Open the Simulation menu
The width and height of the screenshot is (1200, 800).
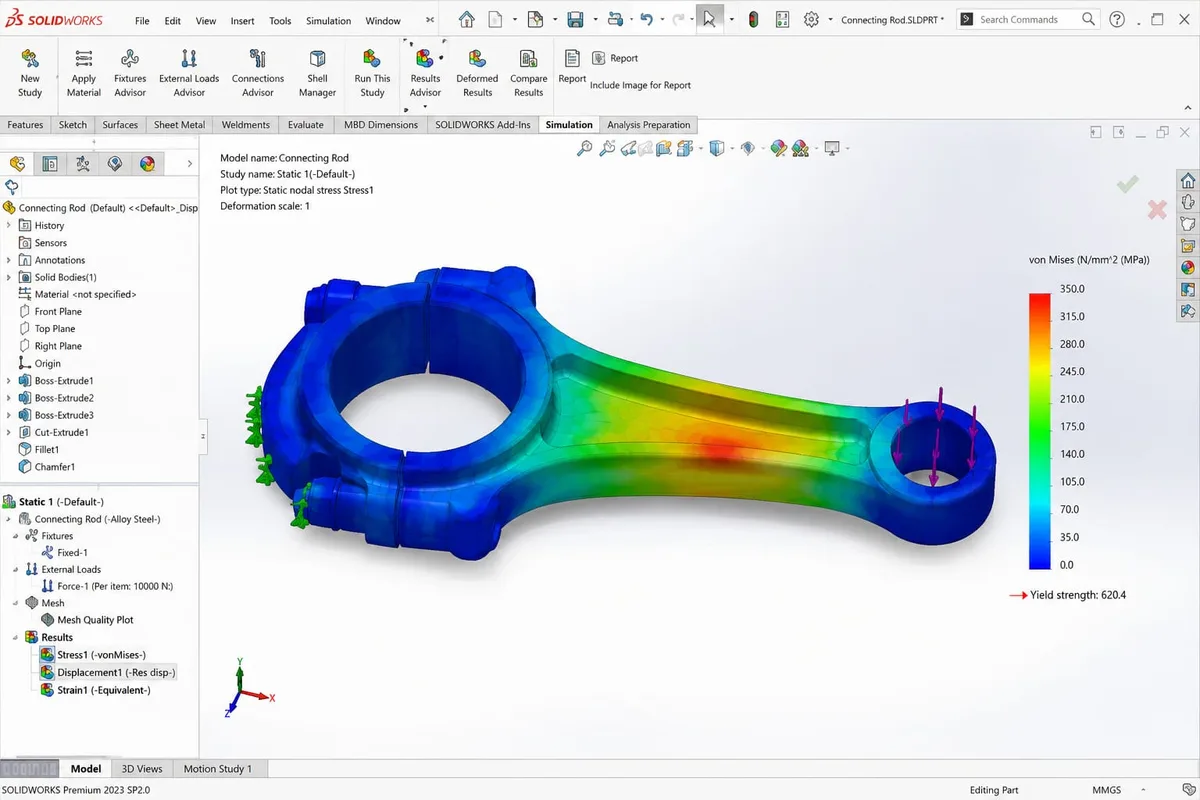(x=328, y=20)
